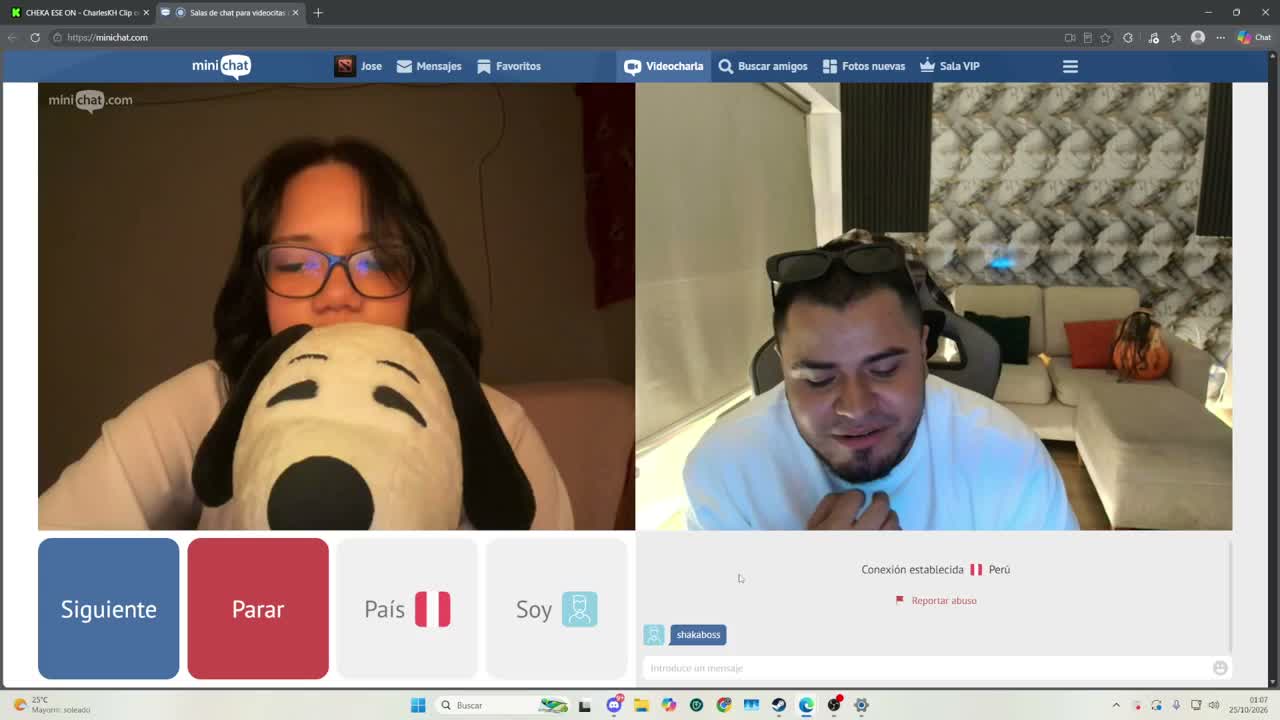Image resolution: width=1280 pixels, height=720 pixels.
Task: Open File Explorer from the taskbar
Action: [x=641, y=705]
